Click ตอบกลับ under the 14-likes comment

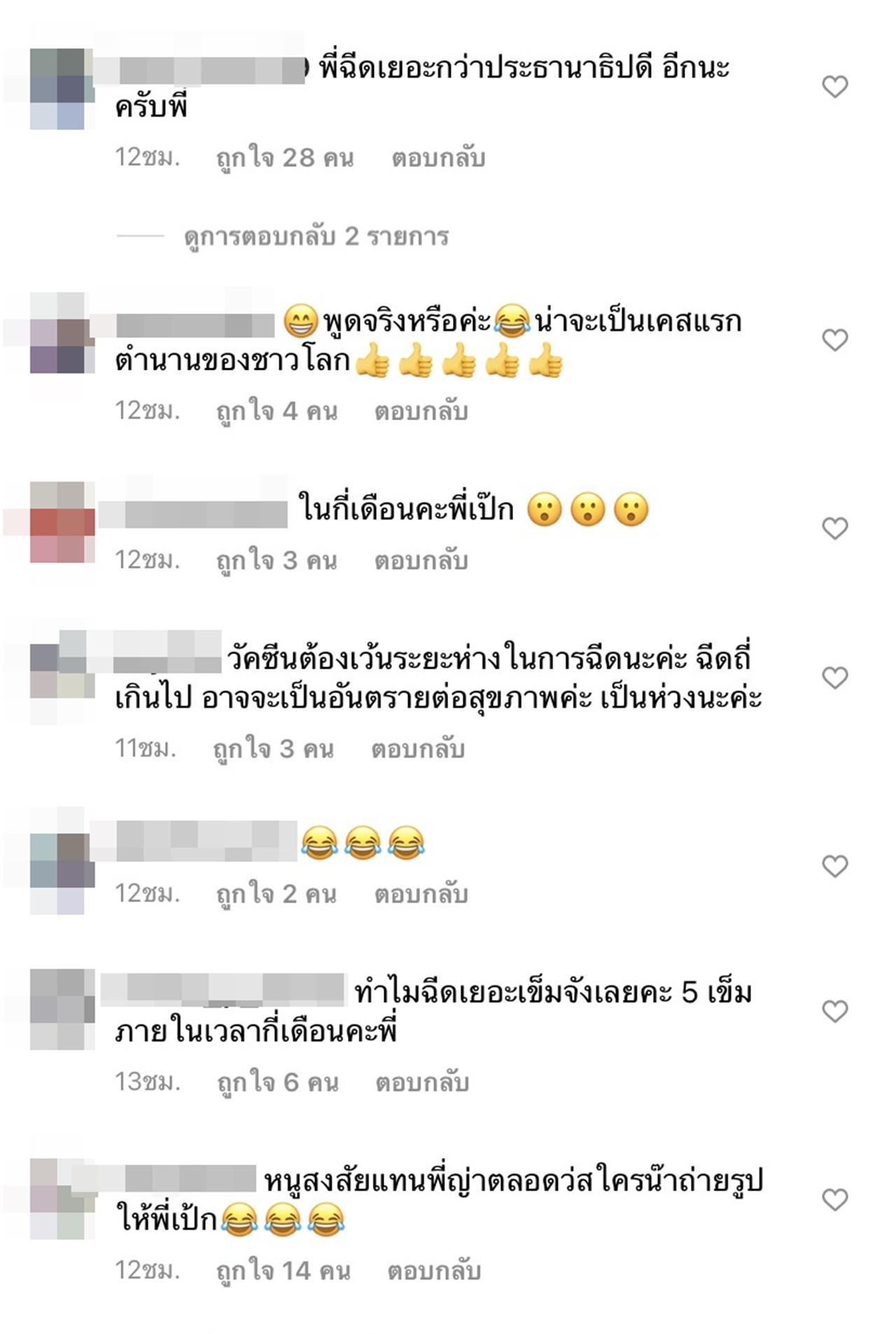[x=434, y=1272]
